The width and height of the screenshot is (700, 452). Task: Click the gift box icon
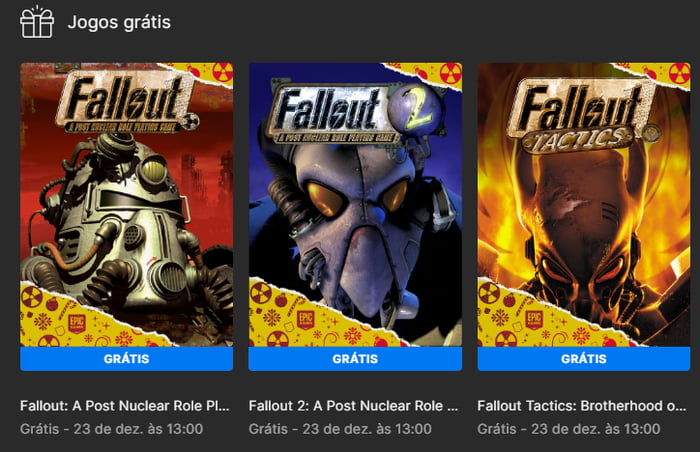click(37, 21)
